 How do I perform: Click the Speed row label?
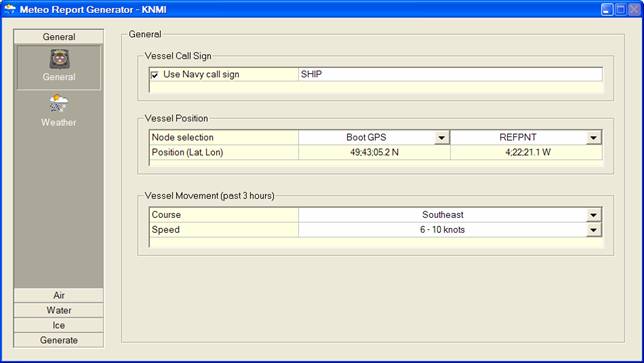166,230
